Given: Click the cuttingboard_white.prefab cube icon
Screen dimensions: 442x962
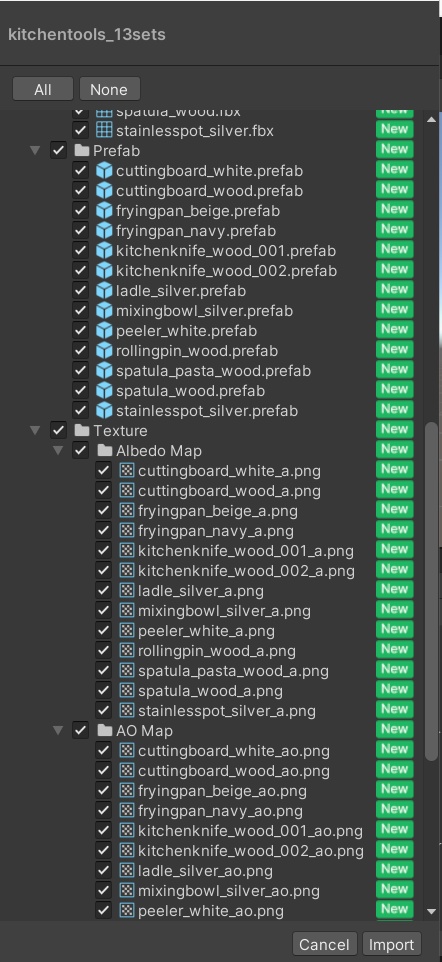Looking at the screenshot, I should click(104, 171).
